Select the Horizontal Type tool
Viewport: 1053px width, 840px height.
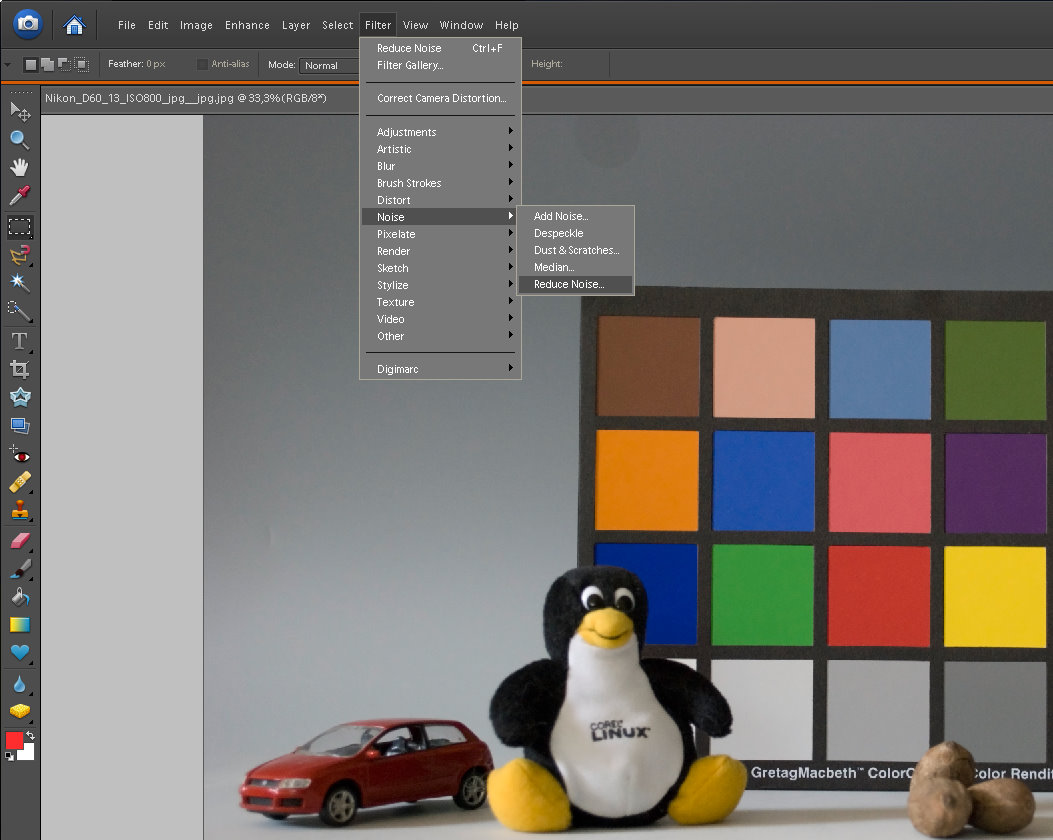[x=19, y=341]
